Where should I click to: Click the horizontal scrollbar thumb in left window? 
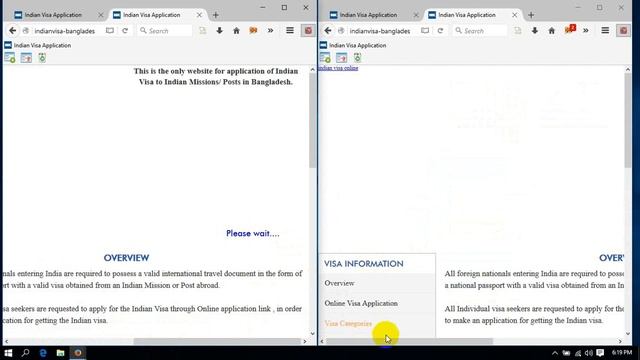click(x=217, y=341)
